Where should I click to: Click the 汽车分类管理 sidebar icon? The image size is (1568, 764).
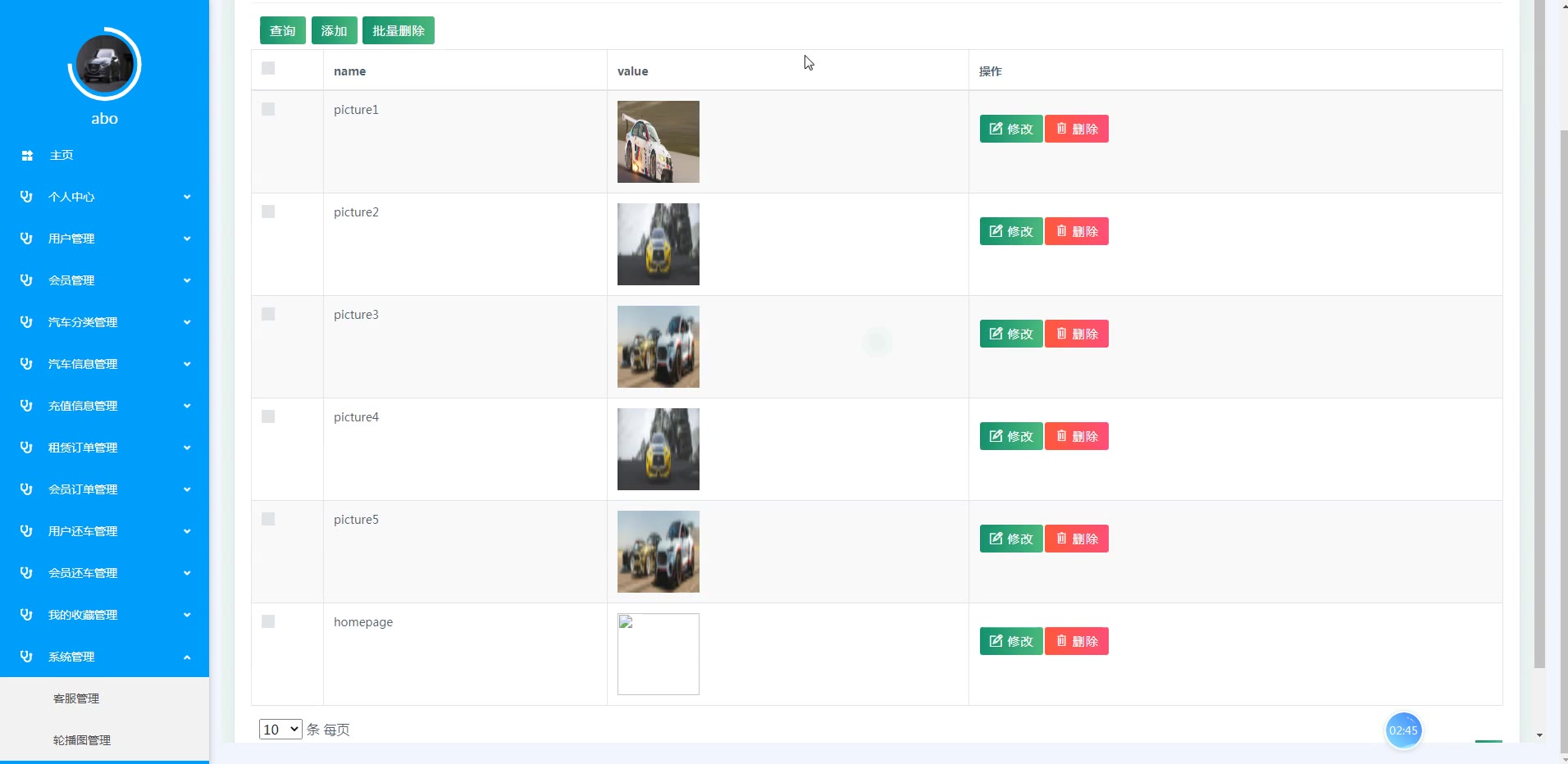[26, 322]
